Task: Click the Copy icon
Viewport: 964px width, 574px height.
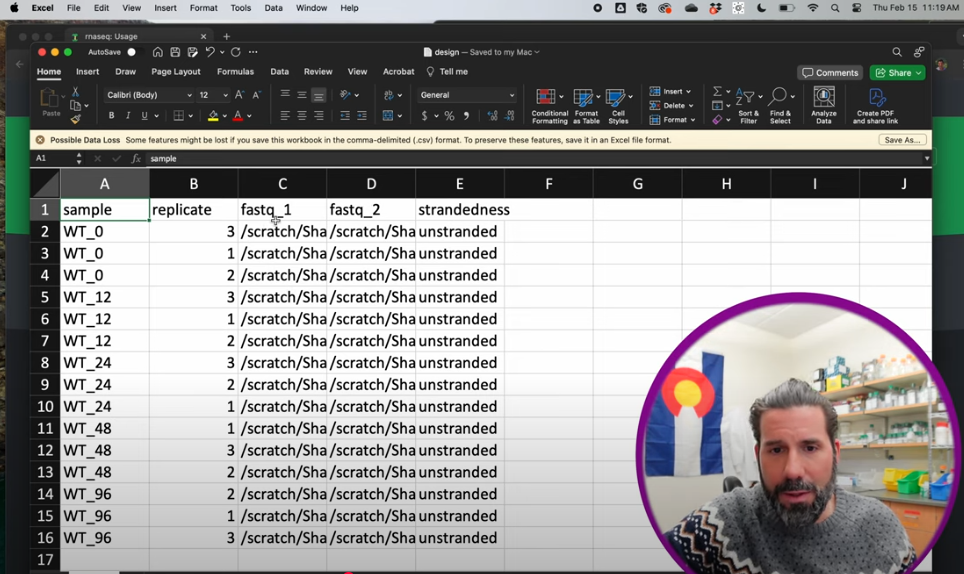Action: [x=76, y=106]
